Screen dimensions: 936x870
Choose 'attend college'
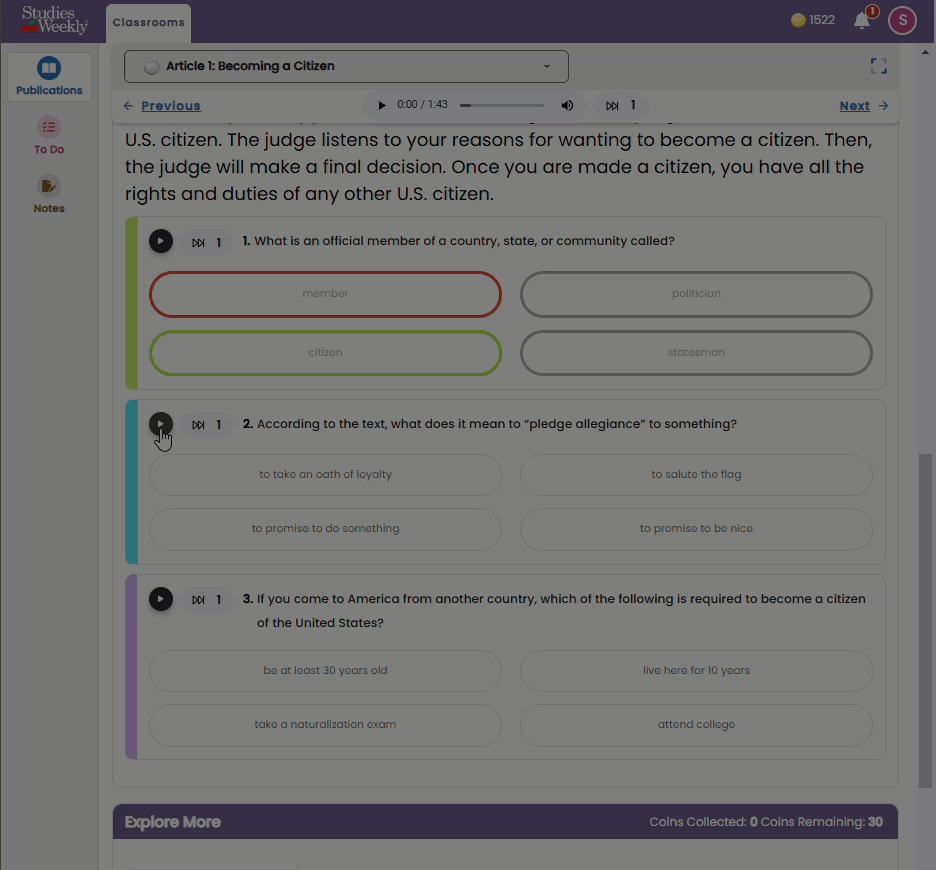(x=696, y=725)
